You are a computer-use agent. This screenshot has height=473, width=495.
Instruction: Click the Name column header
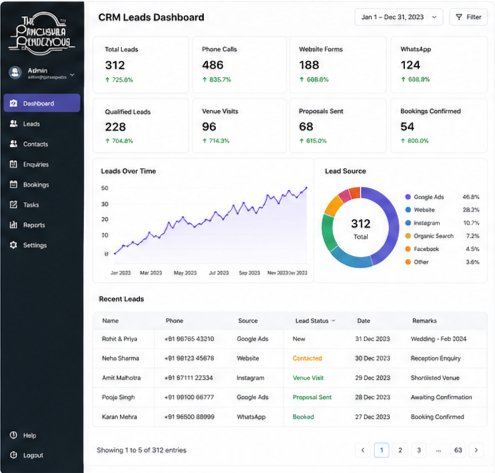pyautogui.click(x=110, y=321)
